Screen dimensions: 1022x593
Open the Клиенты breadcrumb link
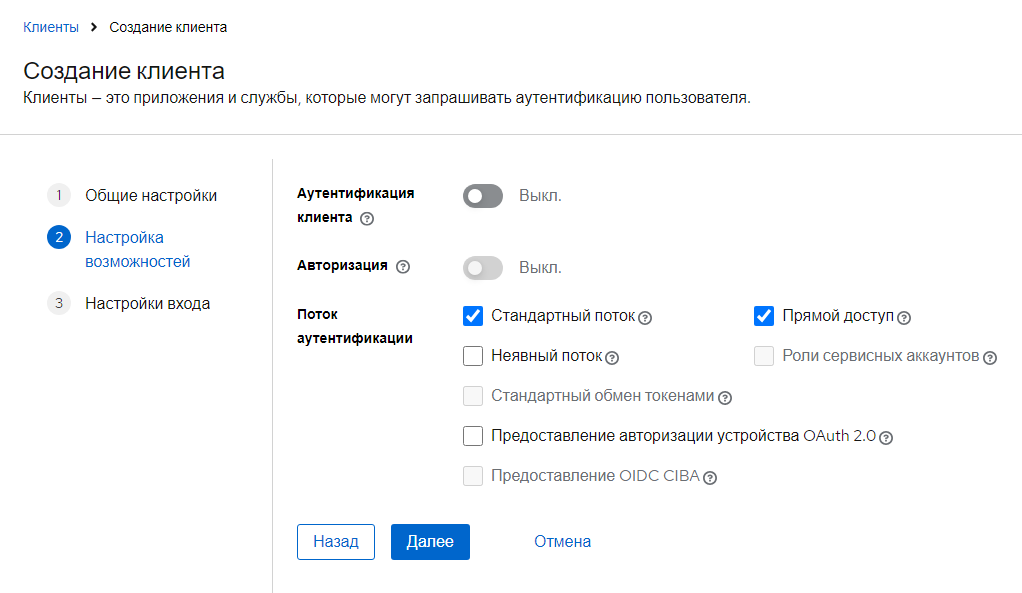pyautogui.click(x=50, y=27)
